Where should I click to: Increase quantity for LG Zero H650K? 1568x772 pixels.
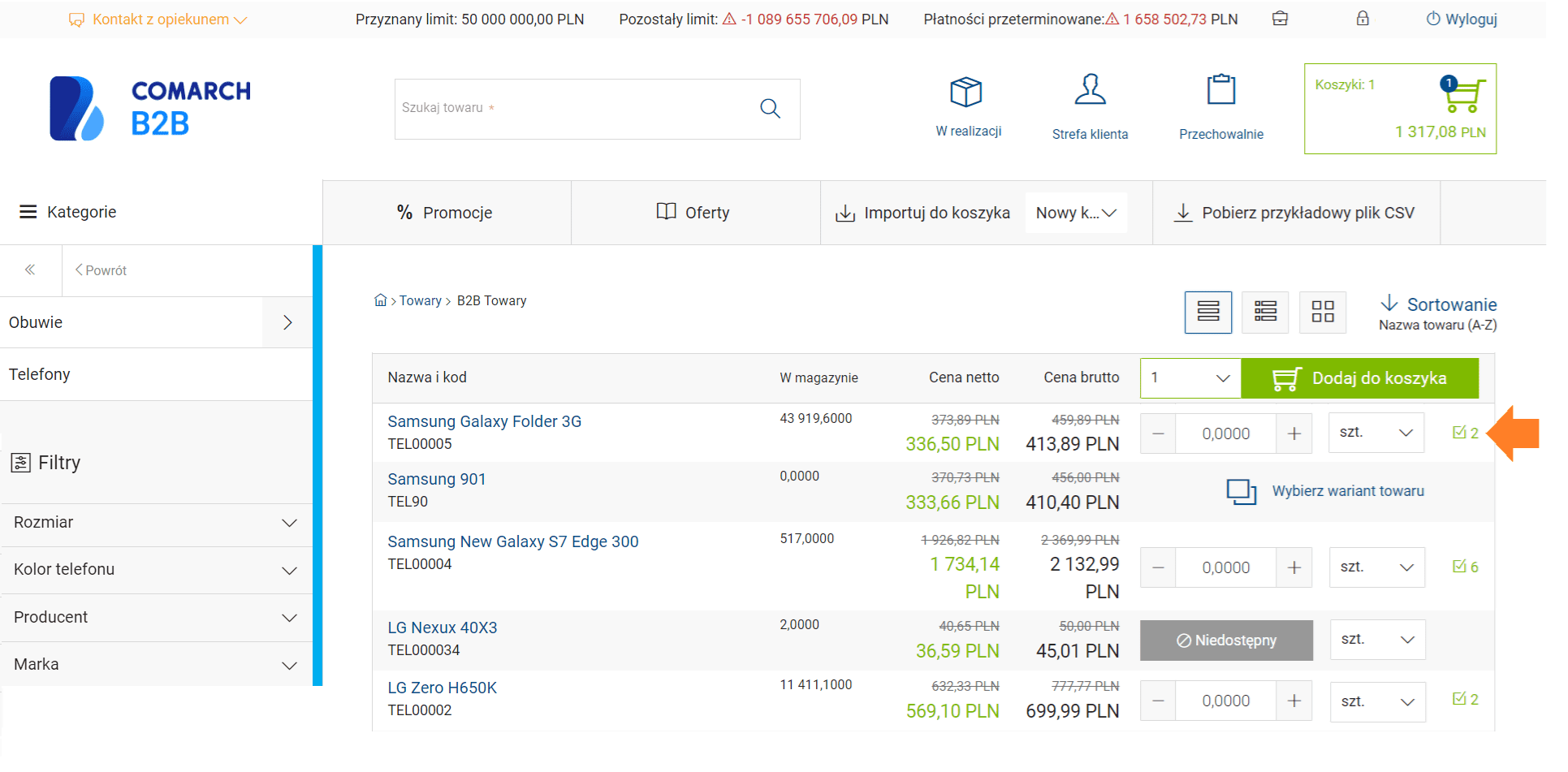point(1294,701)
